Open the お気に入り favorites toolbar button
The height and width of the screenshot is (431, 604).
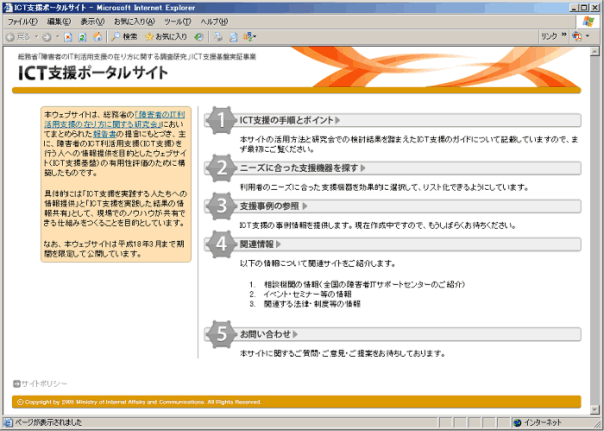tap(166, 37)
